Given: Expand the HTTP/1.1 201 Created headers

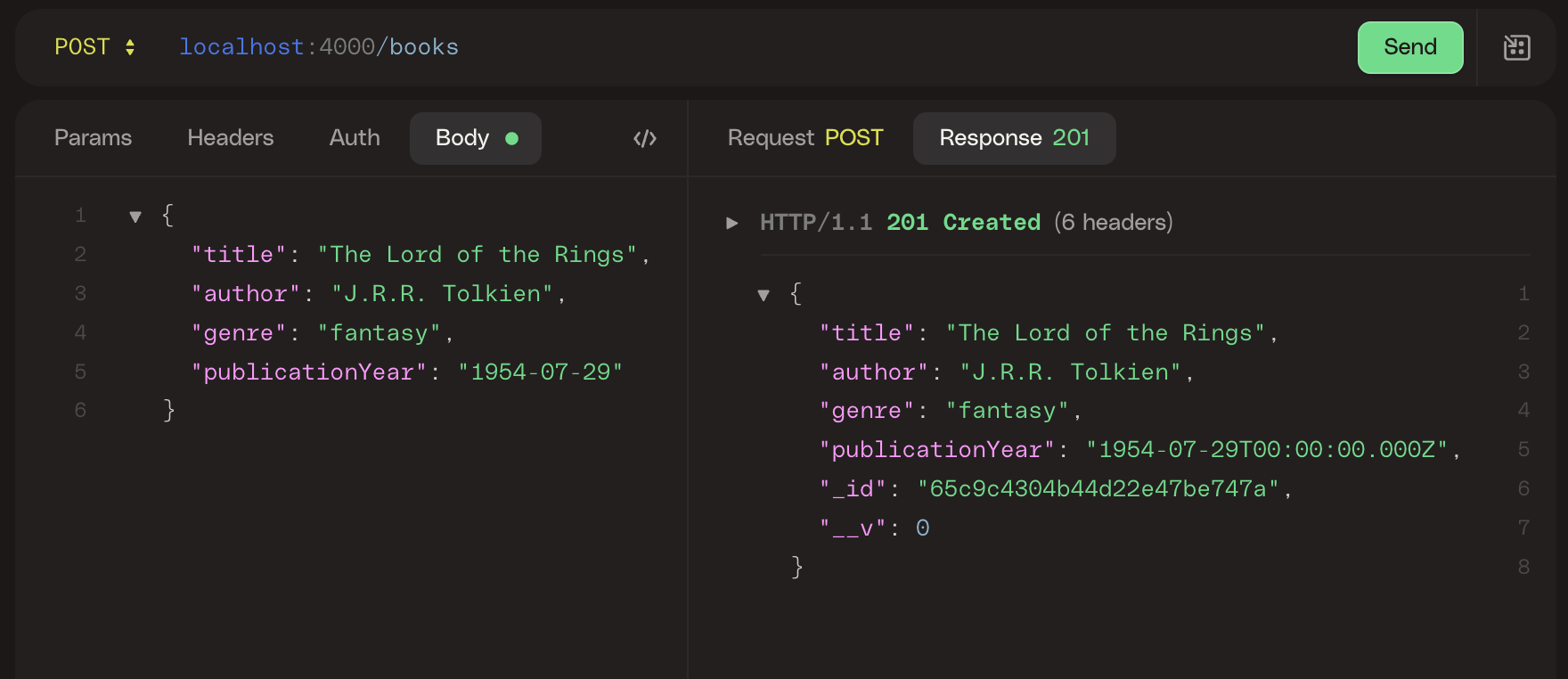Looking at the screenshot, I should coord(732,223).
